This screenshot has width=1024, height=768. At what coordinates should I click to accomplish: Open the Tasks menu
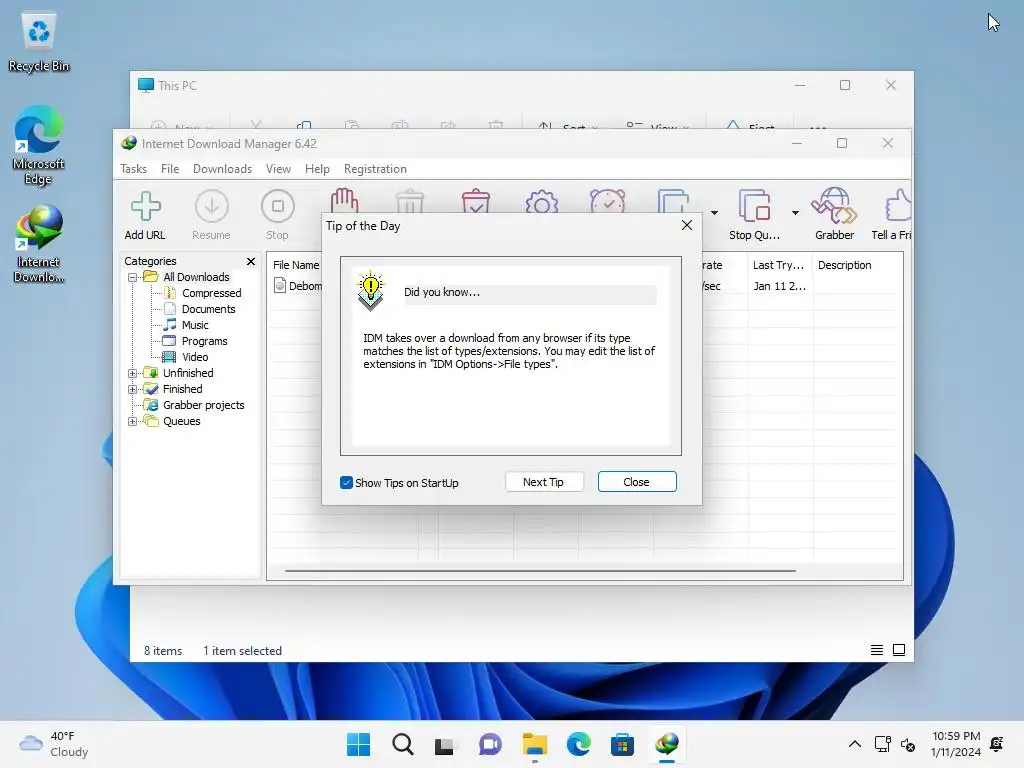point(133,169)
